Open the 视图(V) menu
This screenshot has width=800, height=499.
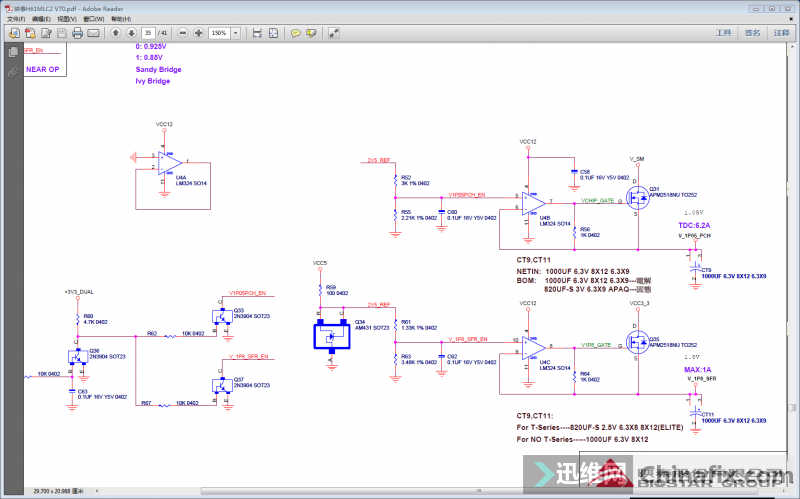(66, 19)
